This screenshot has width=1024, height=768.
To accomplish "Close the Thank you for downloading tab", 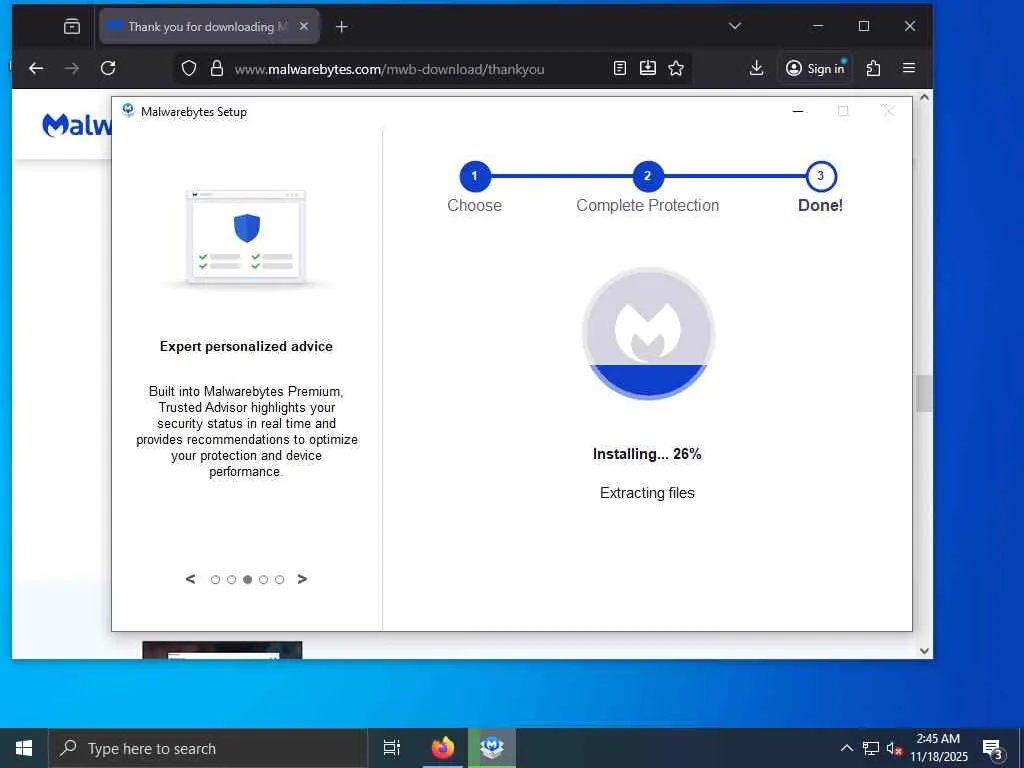I will pos(304,26).
